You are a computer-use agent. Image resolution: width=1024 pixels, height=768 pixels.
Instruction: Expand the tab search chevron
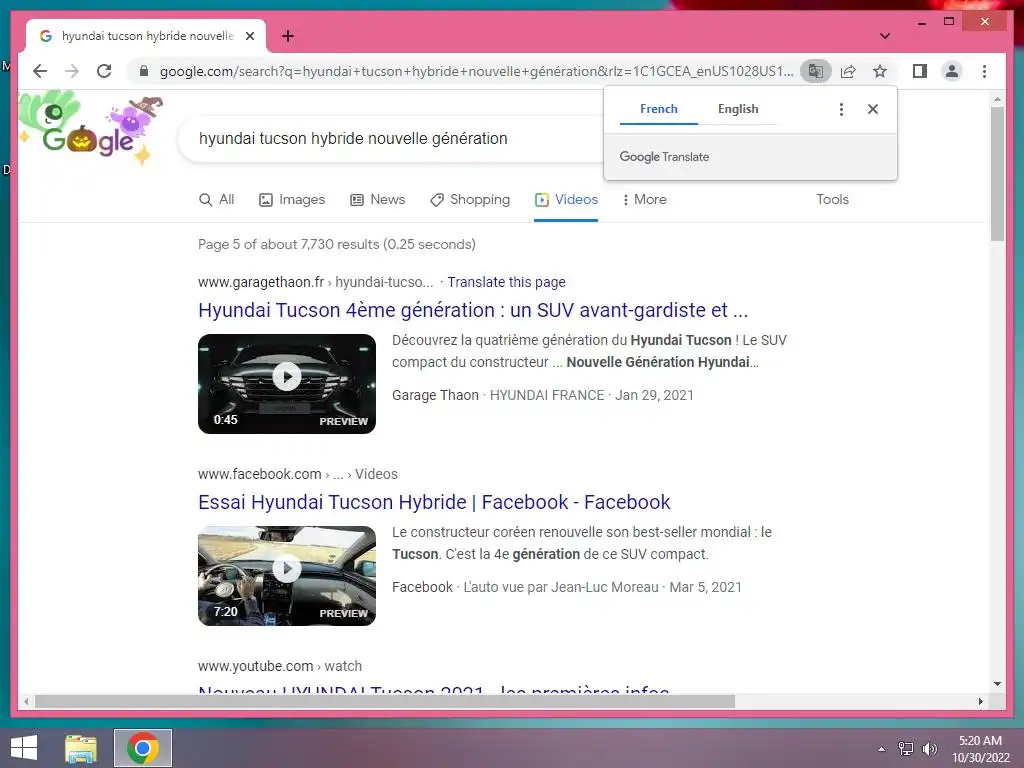(885, 36)
